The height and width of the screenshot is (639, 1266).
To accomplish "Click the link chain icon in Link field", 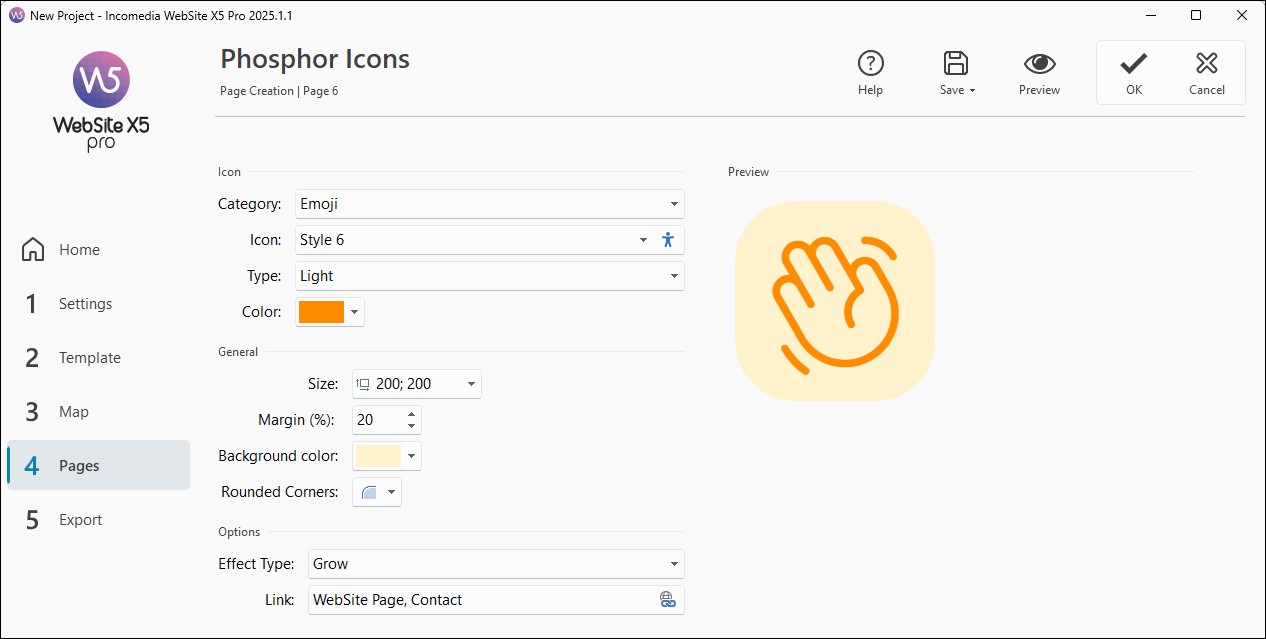I will tap(668, 600).
